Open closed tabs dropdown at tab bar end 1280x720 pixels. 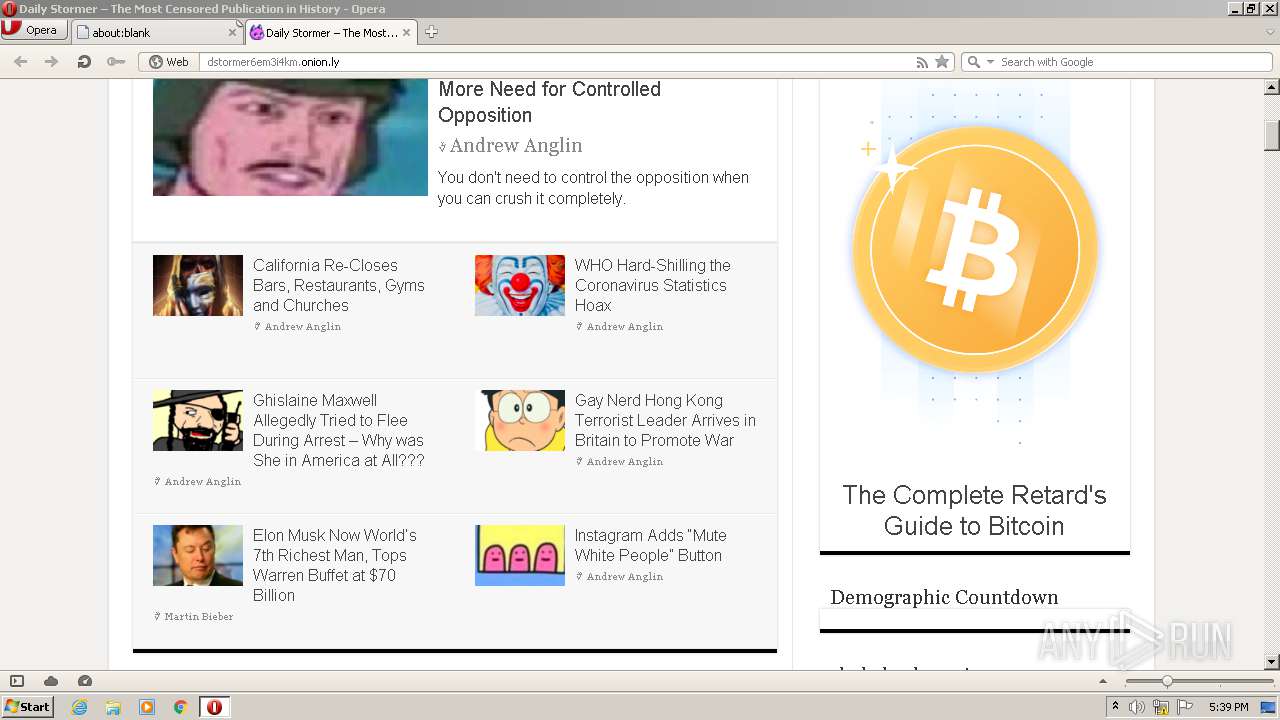point(1270,32)
